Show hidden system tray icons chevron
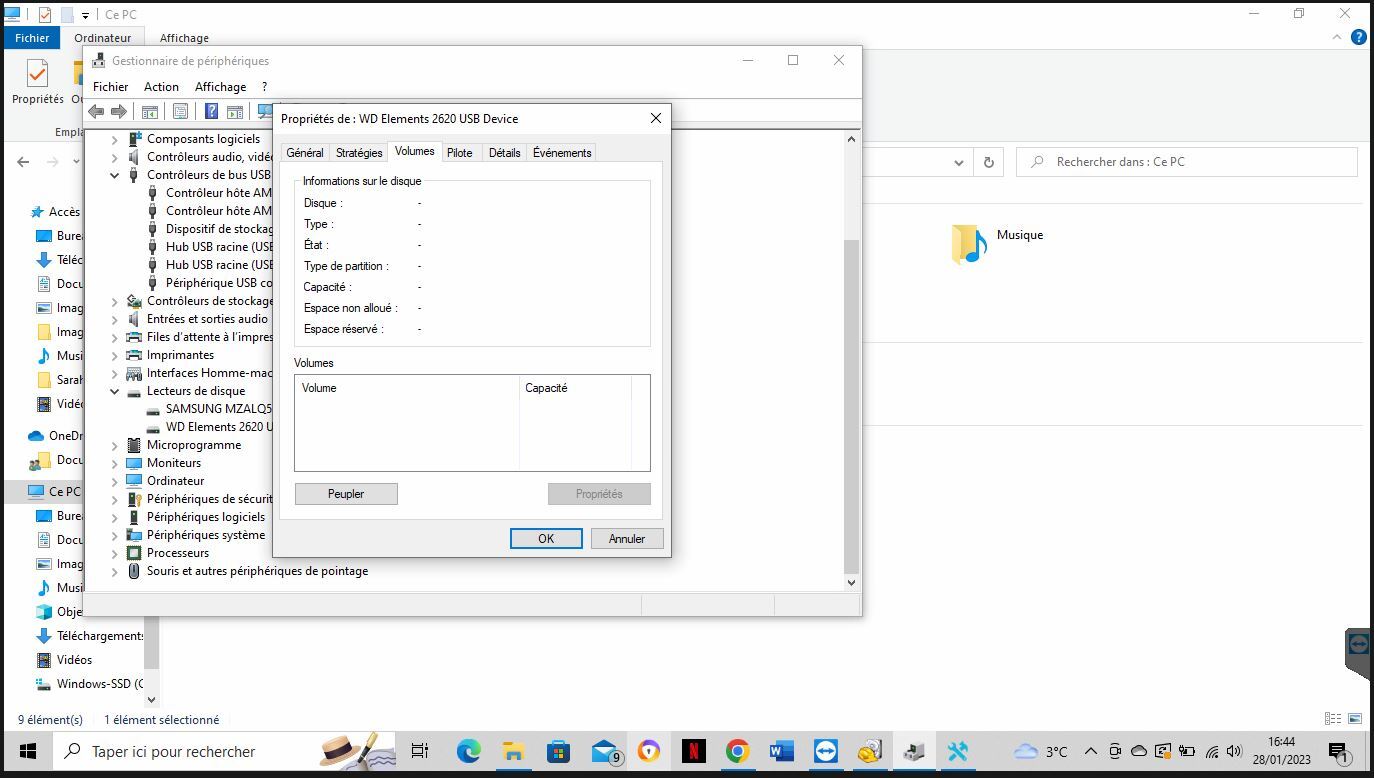This screenshot has height=778, width=1374. coord(1090,751)
